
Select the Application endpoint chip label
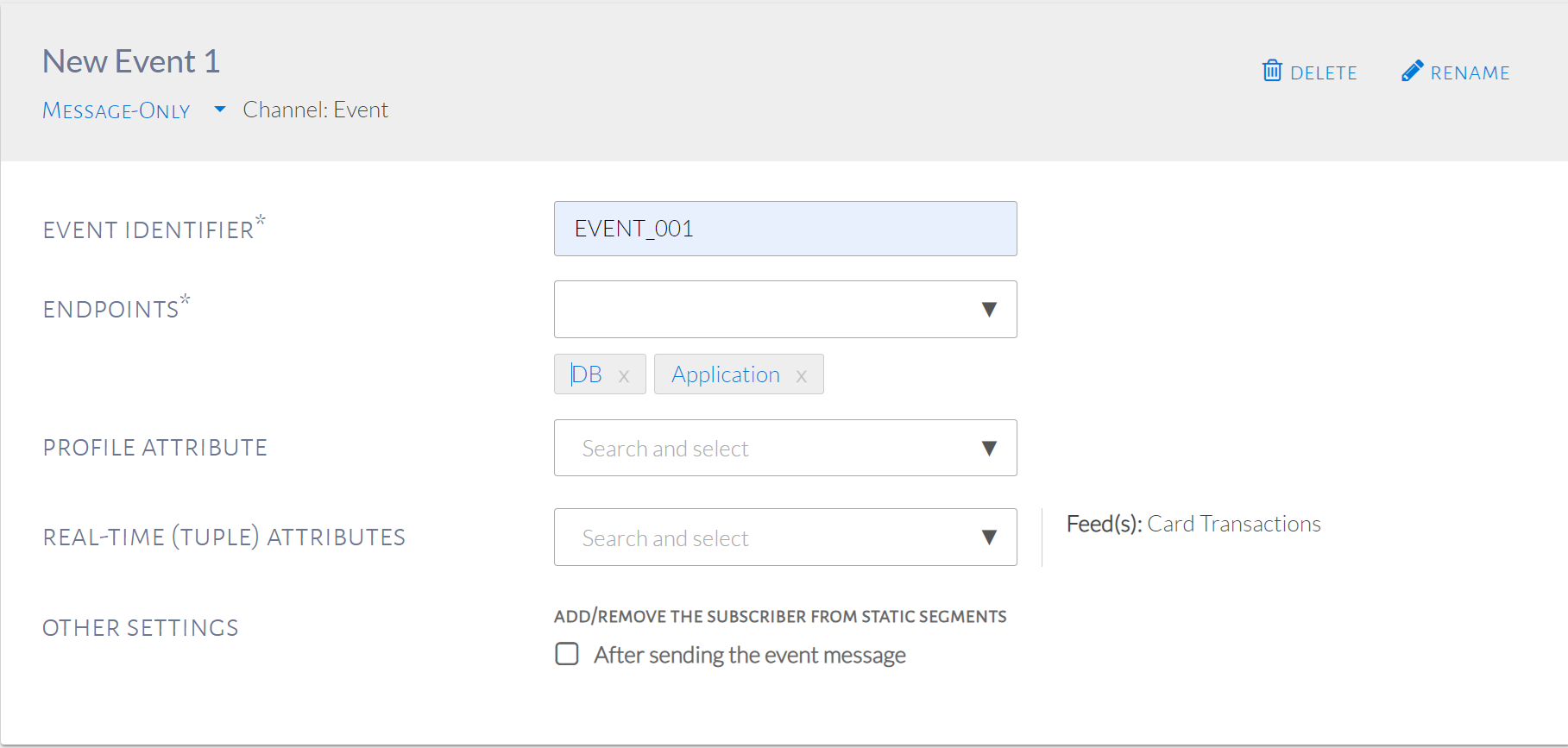click(725, 374)
